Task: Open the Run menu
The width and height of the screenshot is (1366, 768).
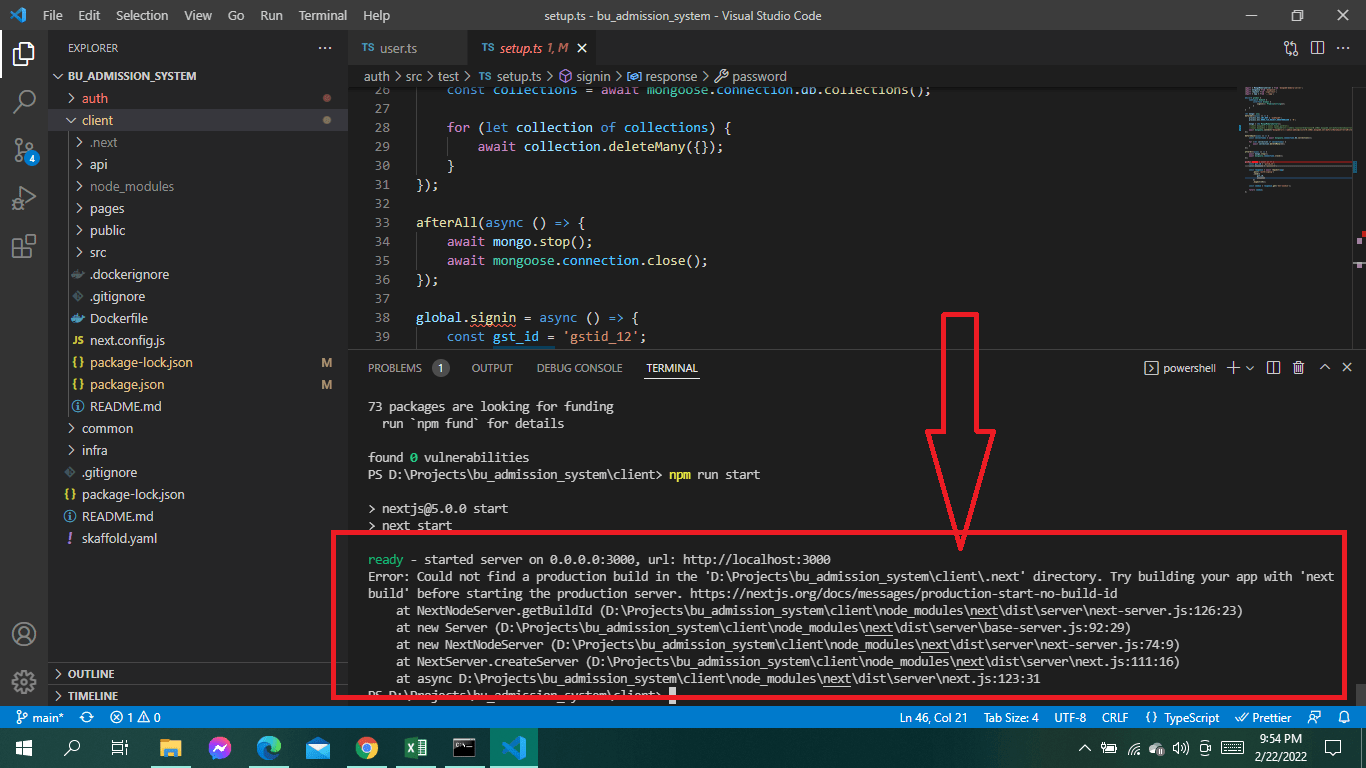Action: 271,16
